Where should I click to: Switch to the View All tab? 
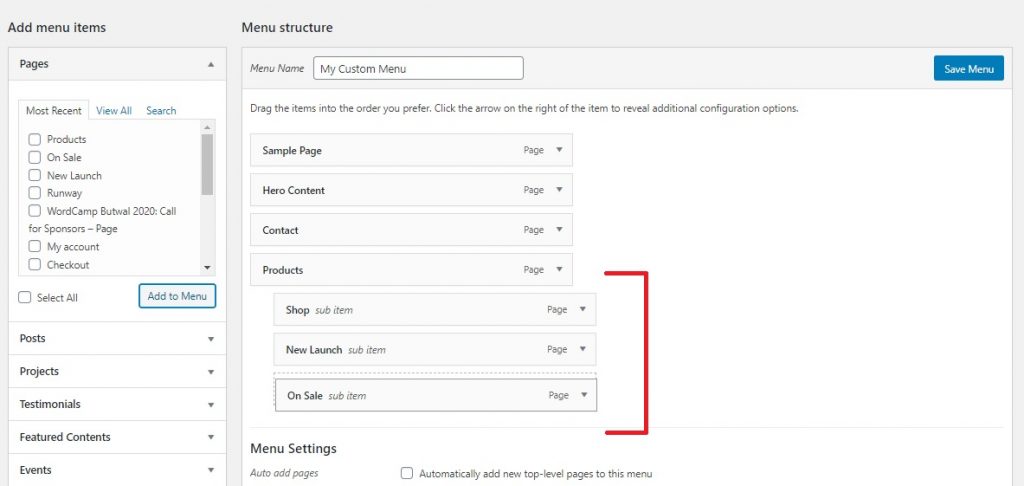tap(114, 110)
